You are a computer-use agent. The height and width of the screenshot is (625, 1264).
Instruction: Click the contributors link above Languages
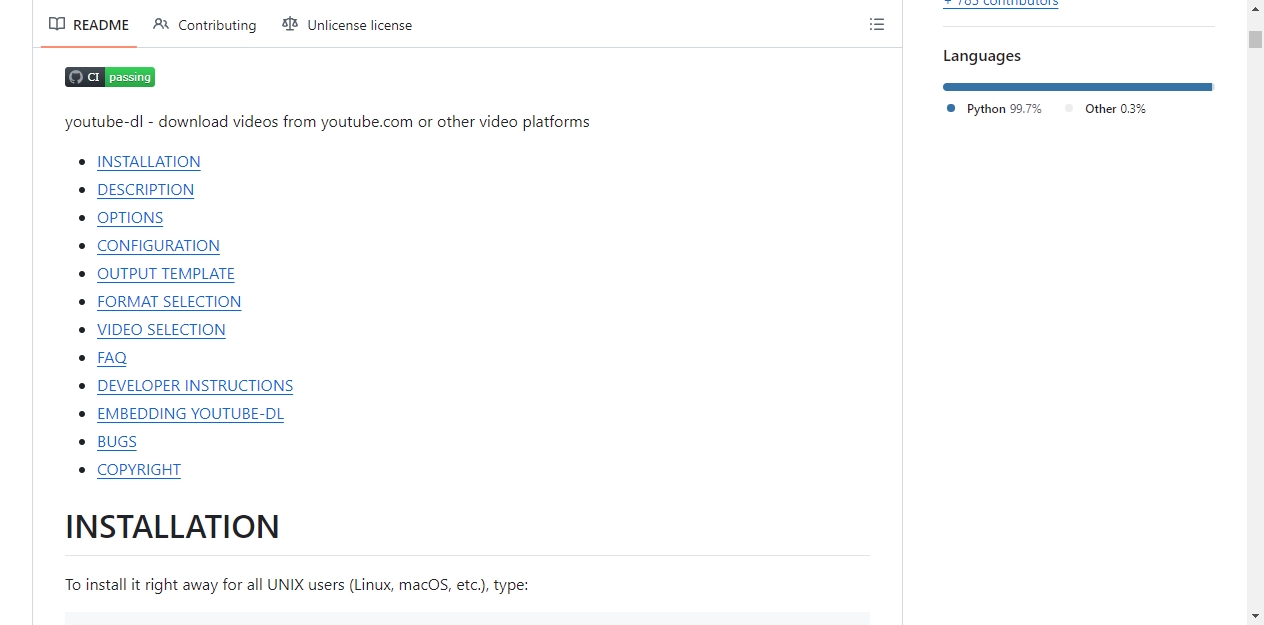(x=1000, y=3)
